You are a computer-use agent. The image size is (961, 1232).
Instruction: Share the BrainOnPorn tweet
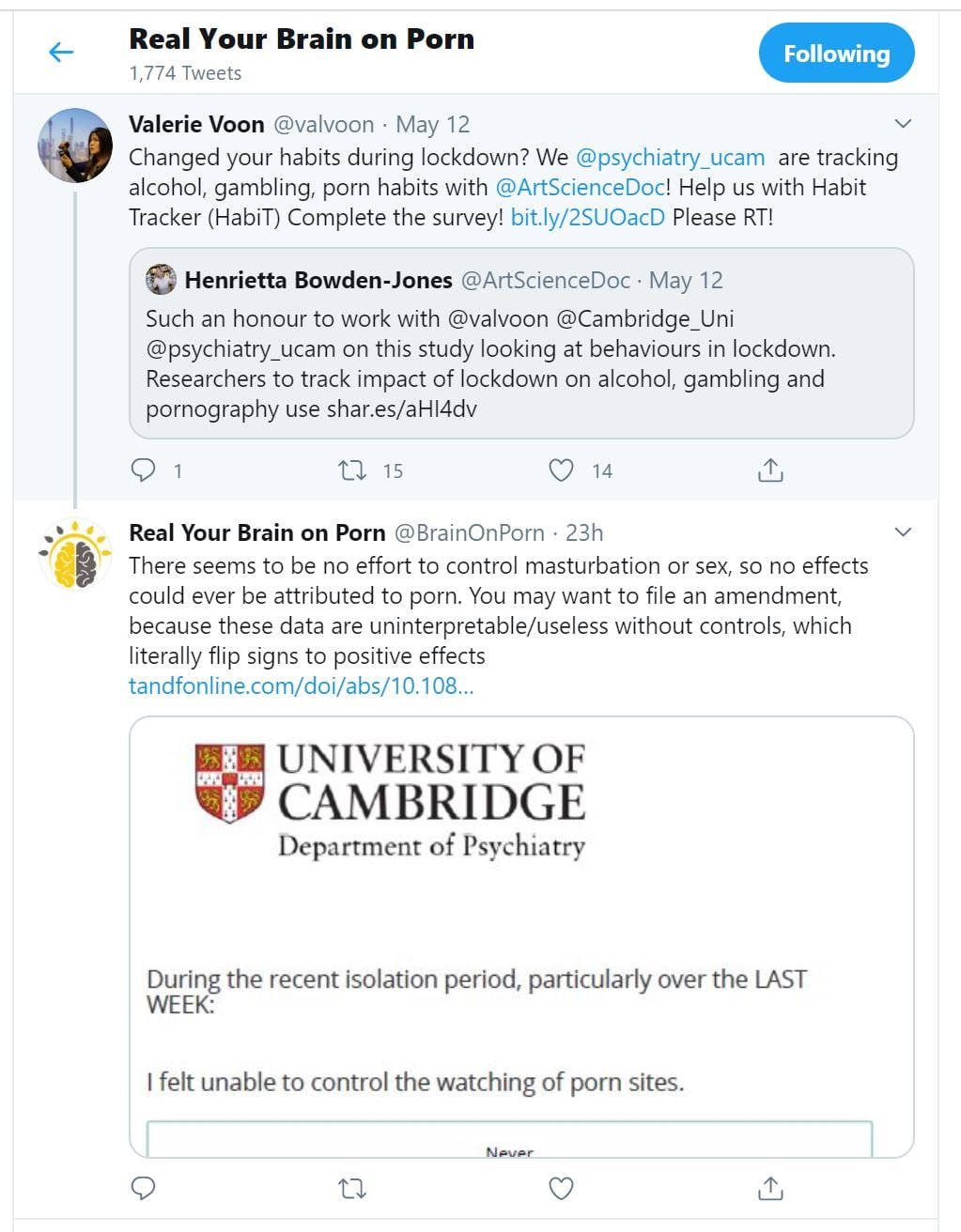click(x=770, y=1188)
